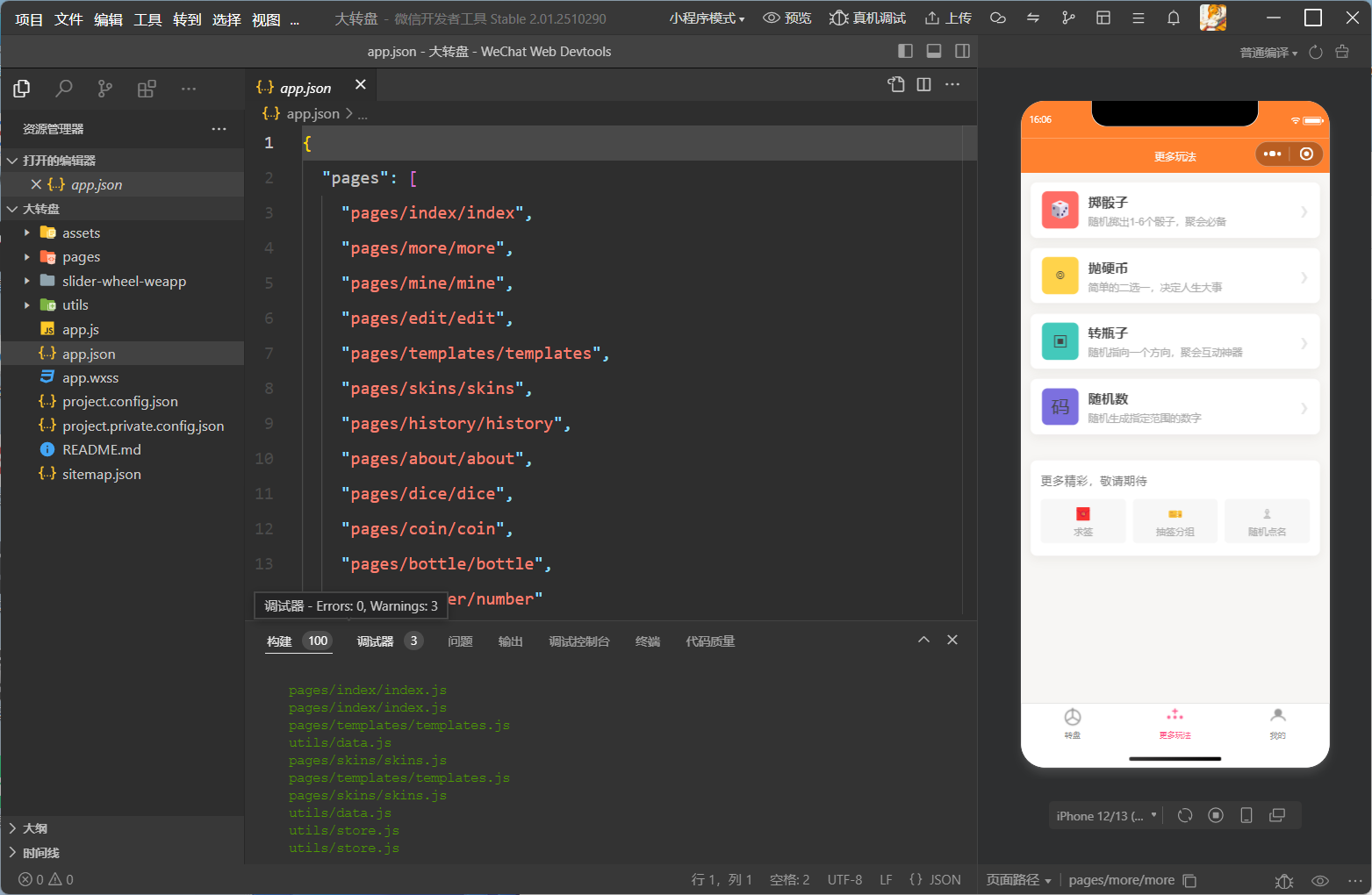Open 普通编译 compile mode dropdown

tap(1268, 53)
